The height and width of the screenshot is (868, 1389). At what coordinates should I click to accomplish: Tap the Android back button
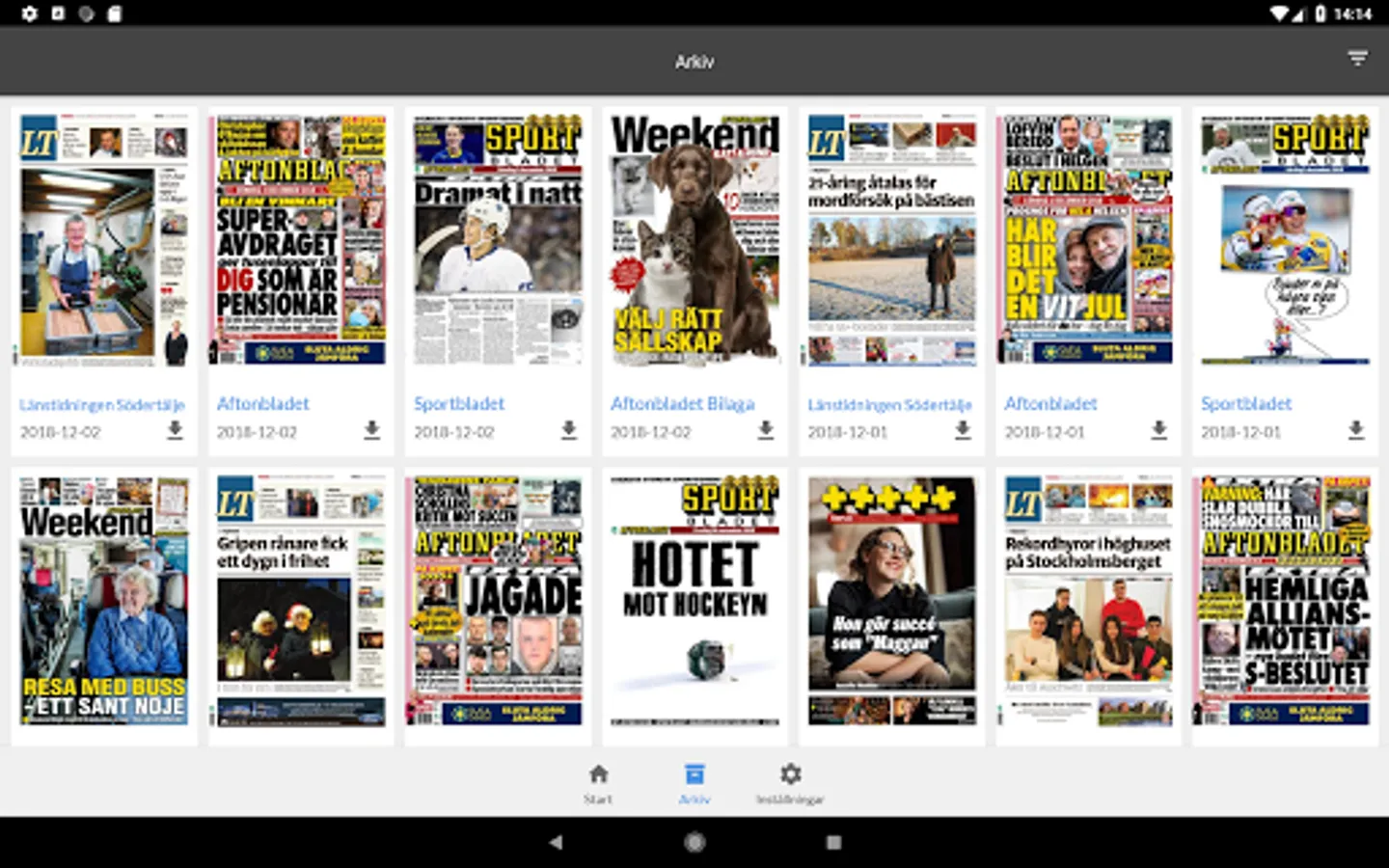[556, 842]
